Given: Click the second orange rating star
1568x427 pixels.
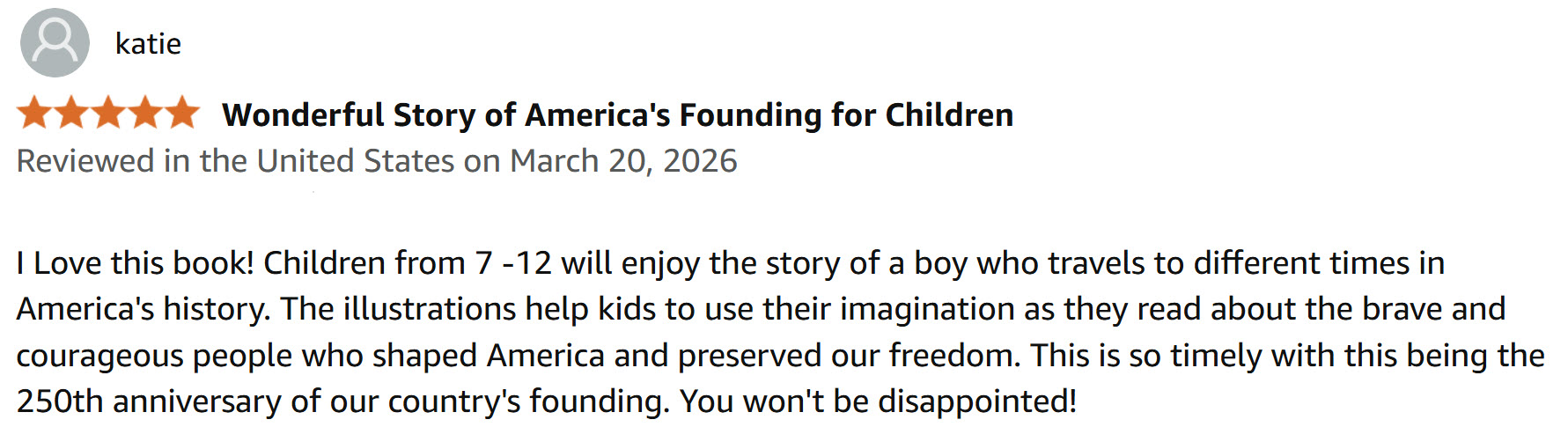Looking at the screenshot, I should click(x=71, y=114).
